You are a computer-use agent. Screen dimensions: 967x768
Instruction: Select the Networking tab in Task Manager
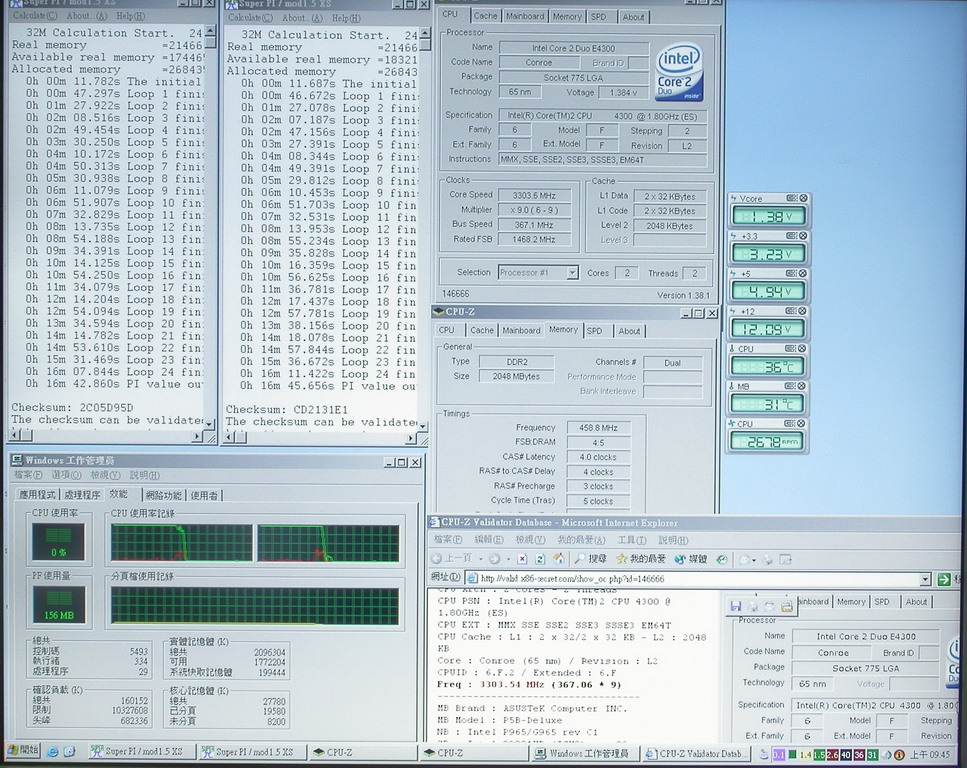[163, 495]
